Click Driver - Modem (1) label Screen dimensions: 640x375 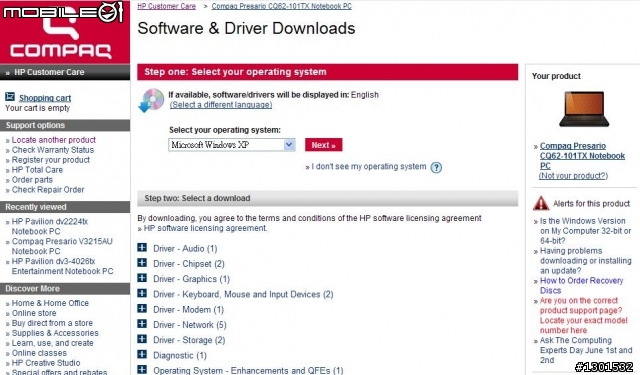(188, 309)
